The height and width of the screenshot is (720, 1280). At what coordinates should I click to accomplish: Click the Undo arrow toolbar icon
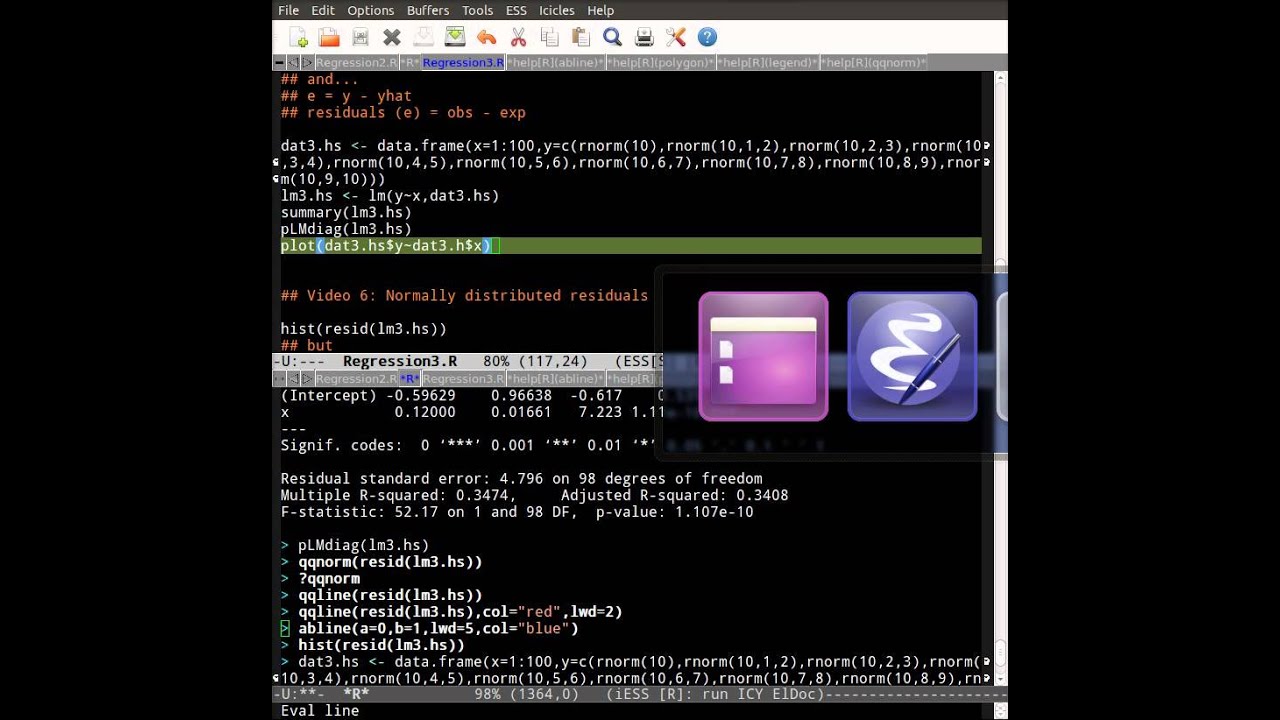click(487, 37)
